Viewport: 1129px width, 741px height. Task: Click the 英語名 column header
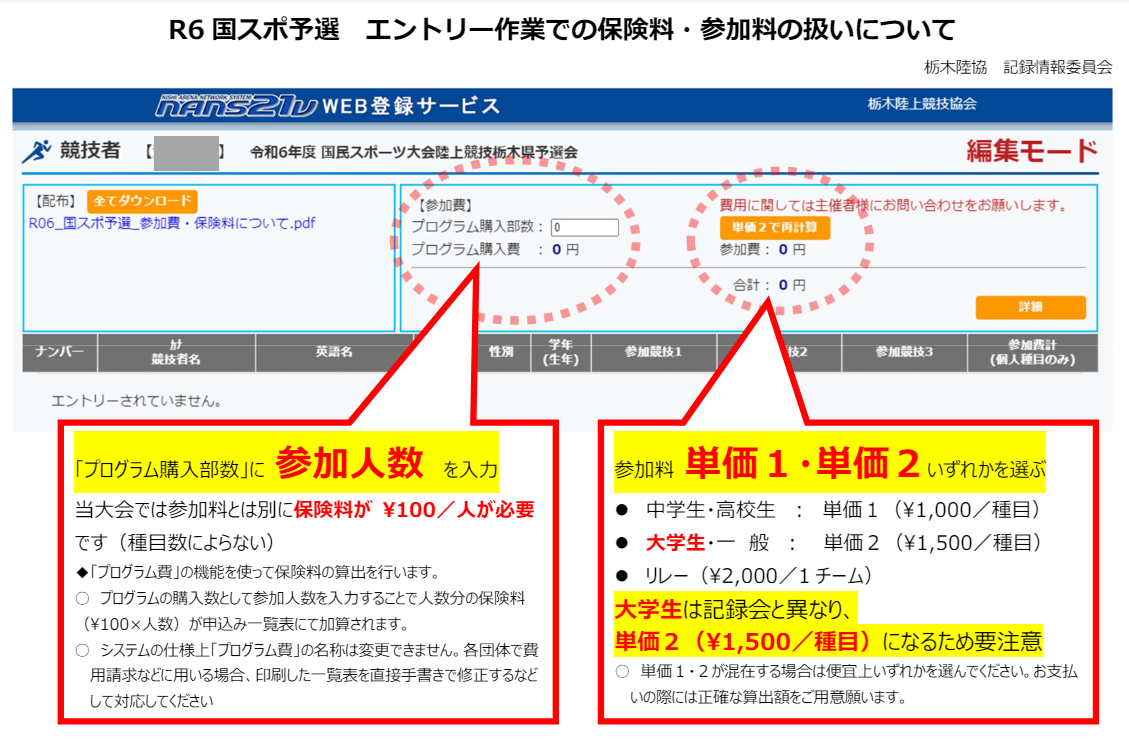(x=334, y=352)
